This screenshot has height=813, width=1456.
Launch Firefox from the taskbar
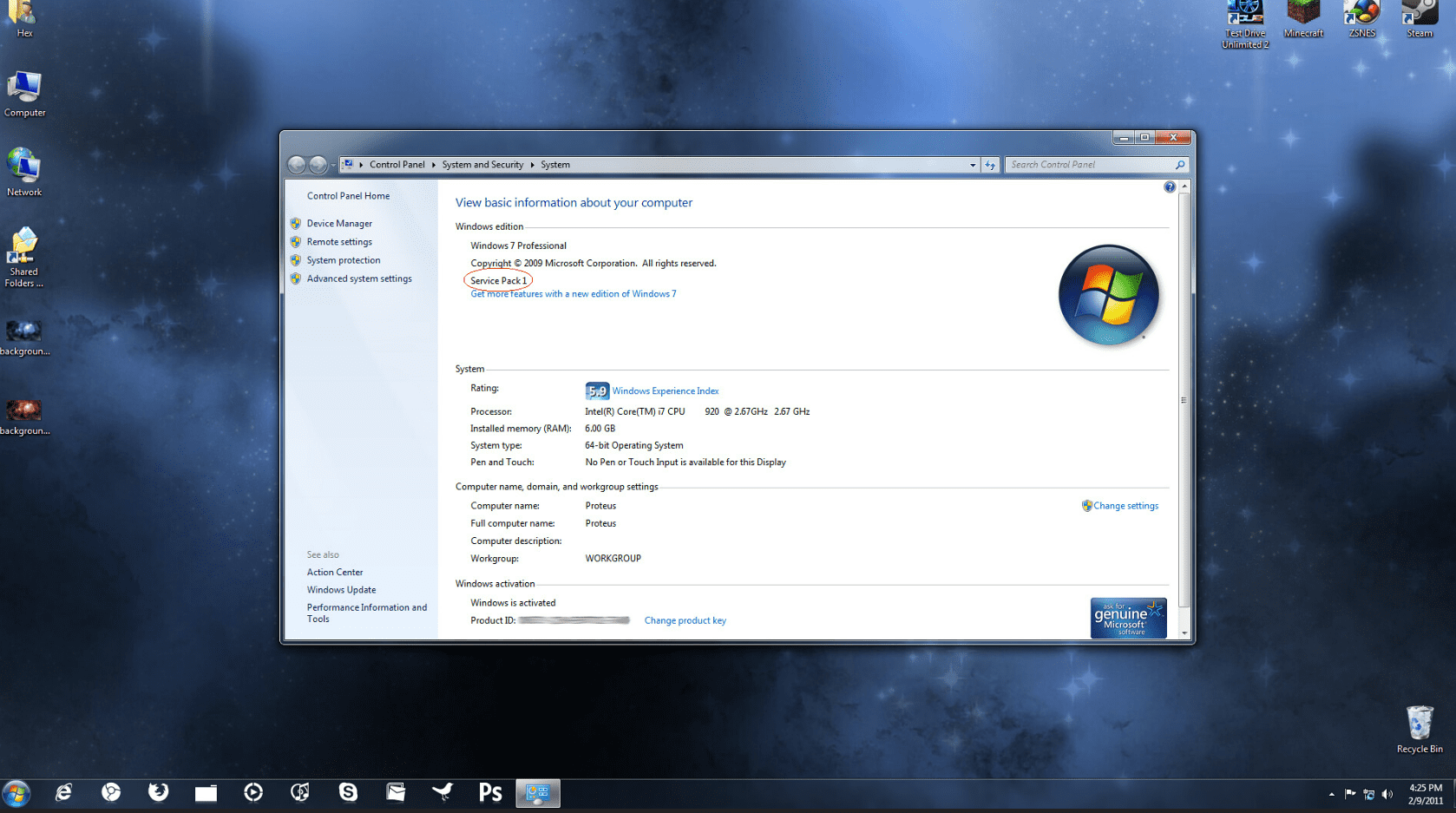pyautogui.click(x=158, y=792)
